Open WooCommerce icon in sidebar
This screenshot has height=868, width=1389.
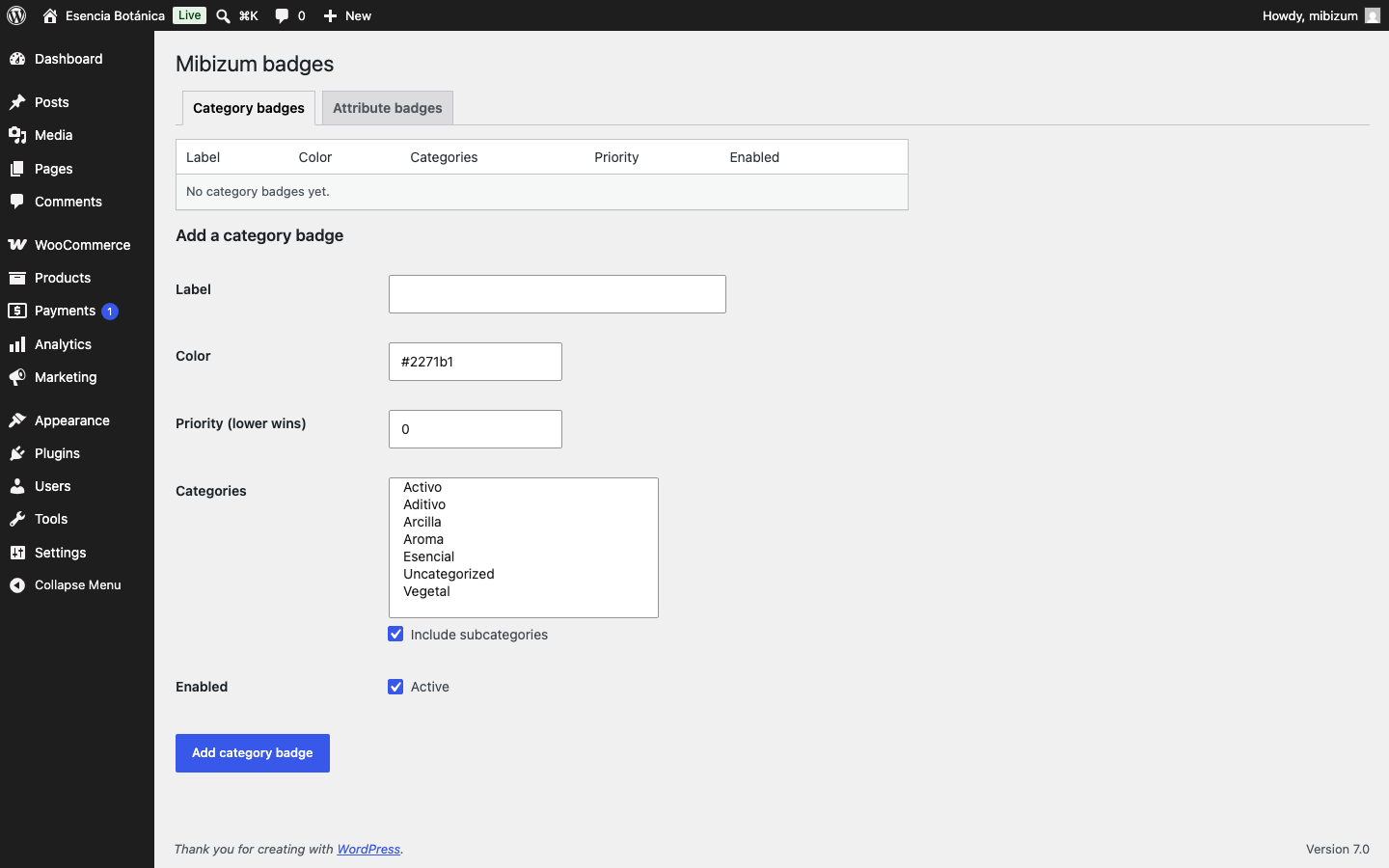[x=17, y=245]
